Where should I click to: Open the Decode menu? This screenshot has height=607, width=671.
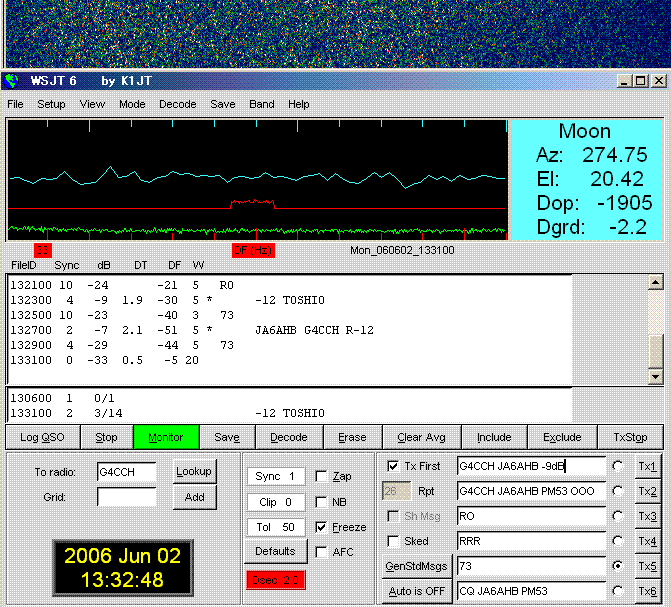pyautogui.click(x=178, y=104)
